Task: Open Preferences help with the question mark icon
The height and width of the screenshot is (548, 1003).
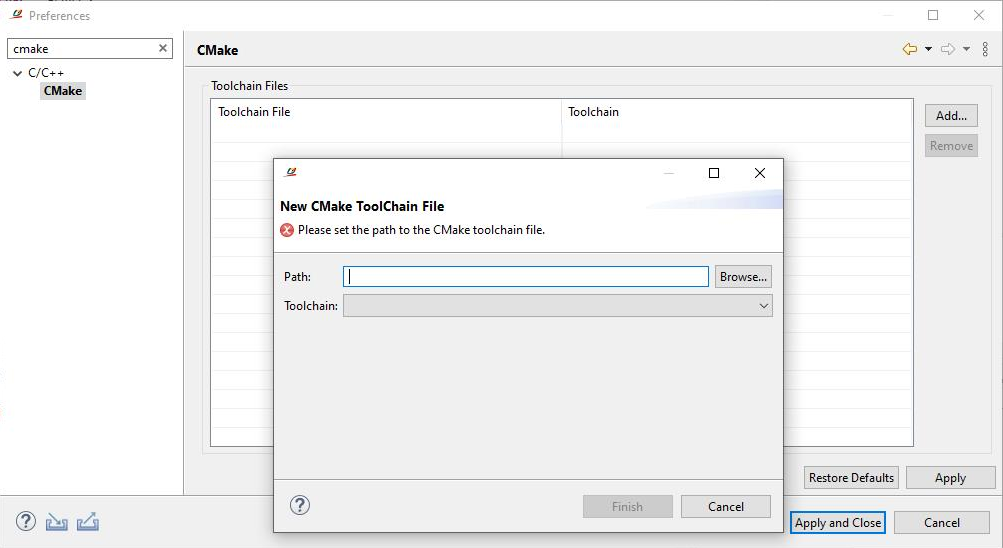Action: coord(26,521)
